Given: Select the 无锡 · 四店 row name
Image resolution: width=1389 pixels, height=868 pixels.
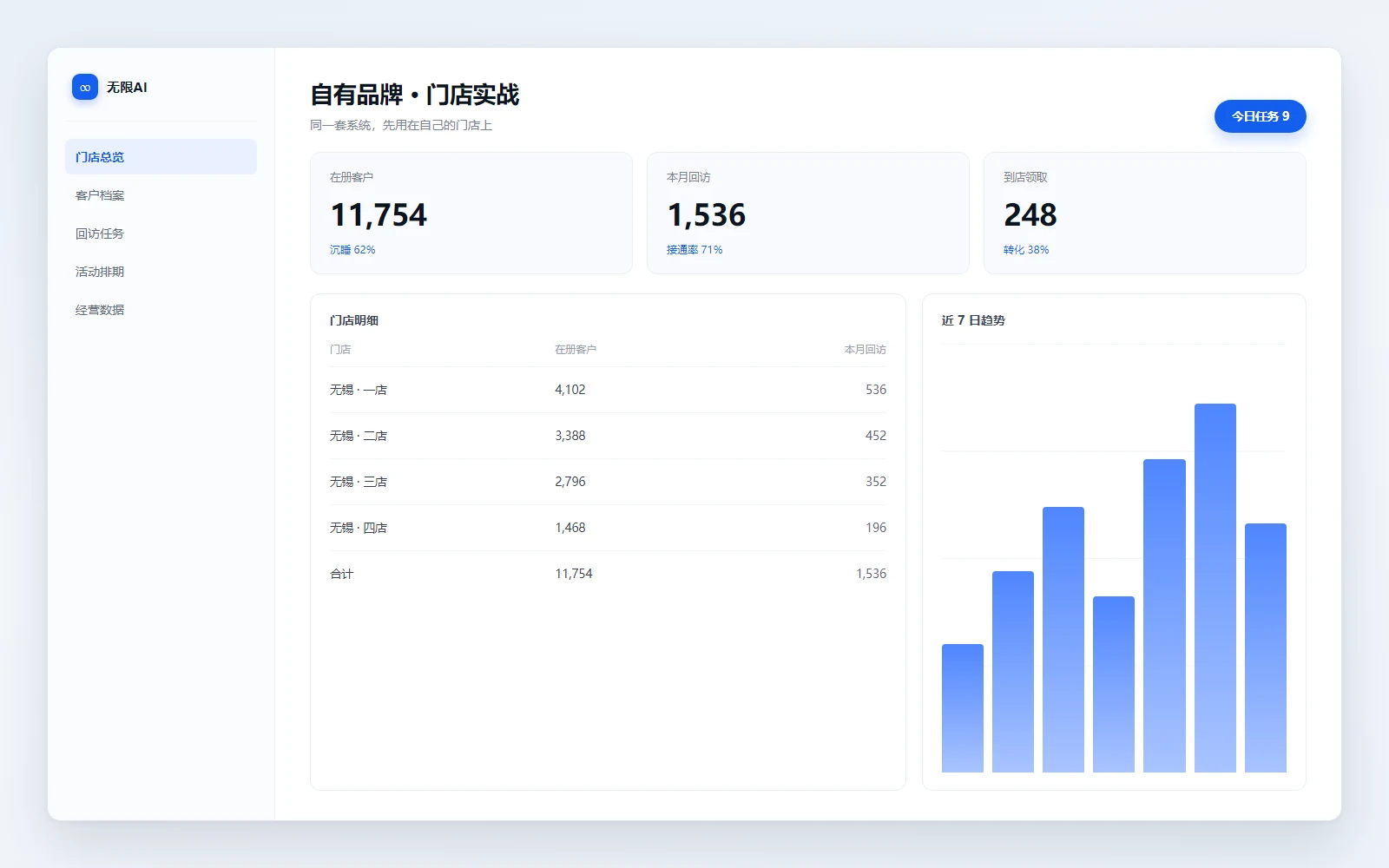Looking at the screenshot, I should coord(359,528).
